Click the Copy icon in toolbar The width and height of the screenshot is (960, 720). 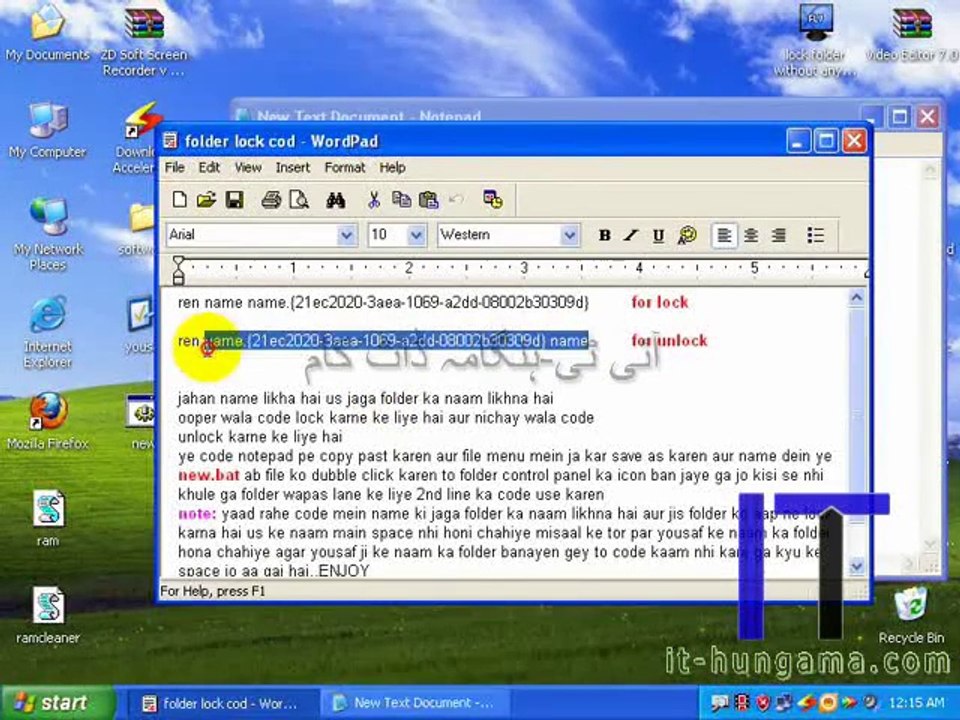pyautogui.click(x=401, y=200)
